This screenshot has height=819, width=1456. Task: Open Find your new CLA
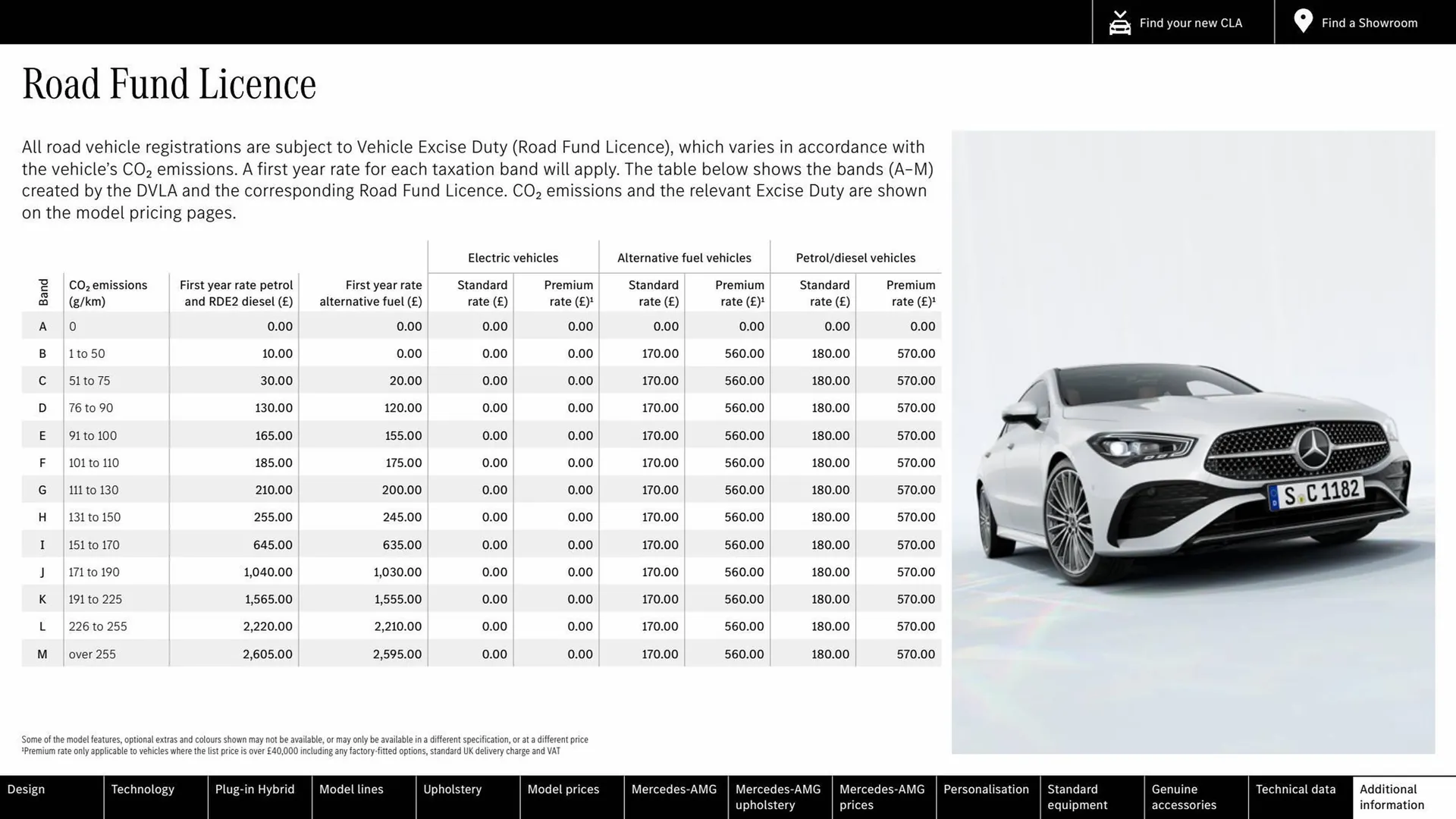click(1191, 23)
